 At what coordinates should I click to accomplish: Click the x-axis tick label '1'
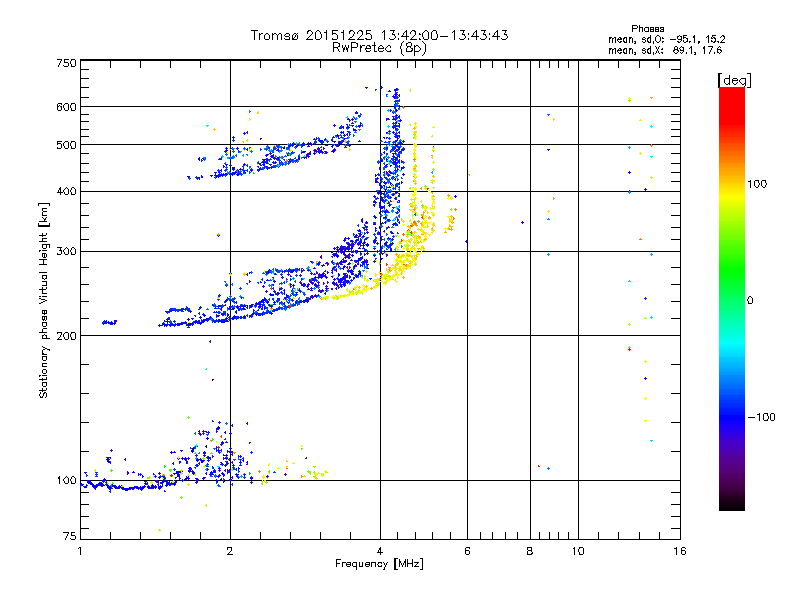80,551
